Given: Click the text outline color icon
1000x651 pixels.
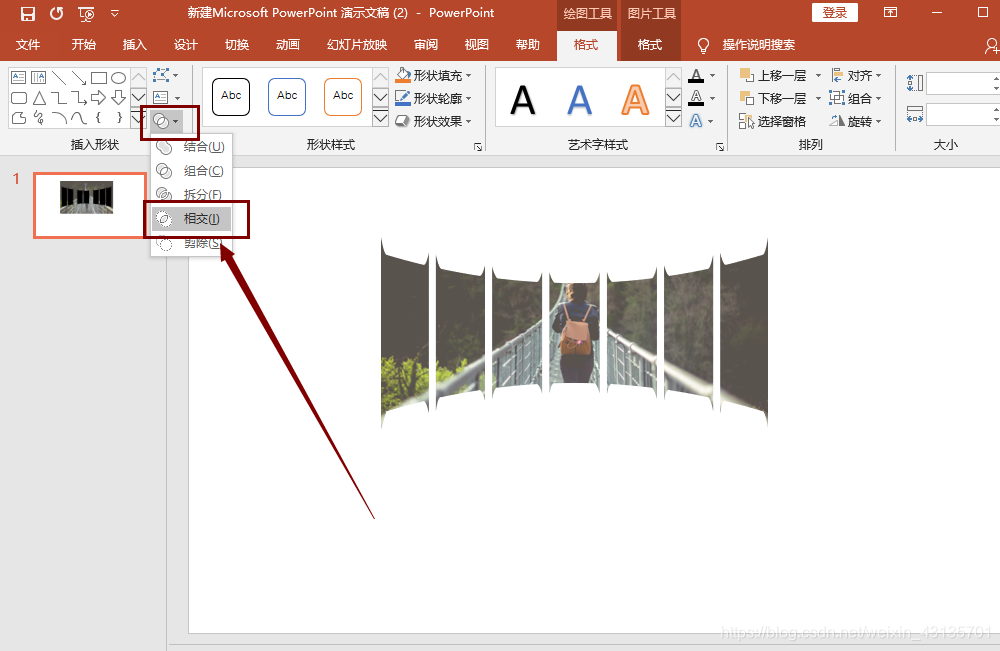Looking at the screenshot, I should (x=696, y=98).
